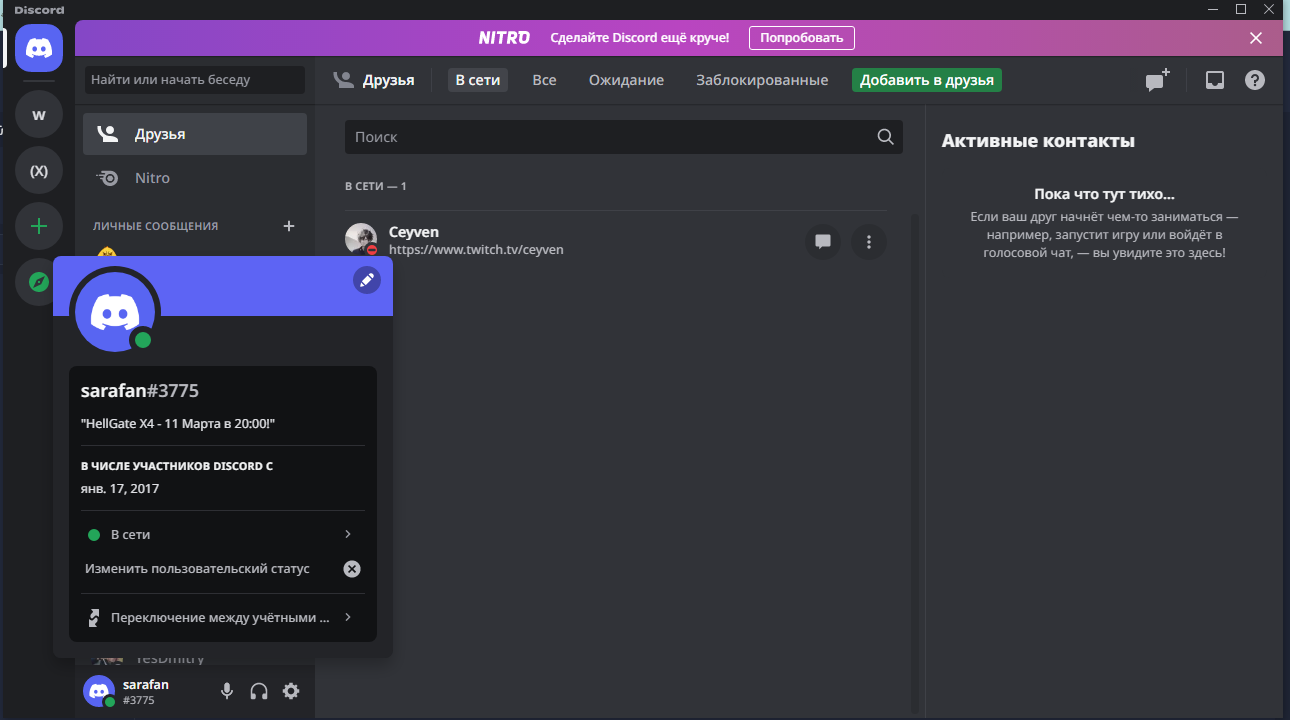This screenshot has width=1290, height=720.
Task: Switch to В сети tab
Action: coord(478,80)
